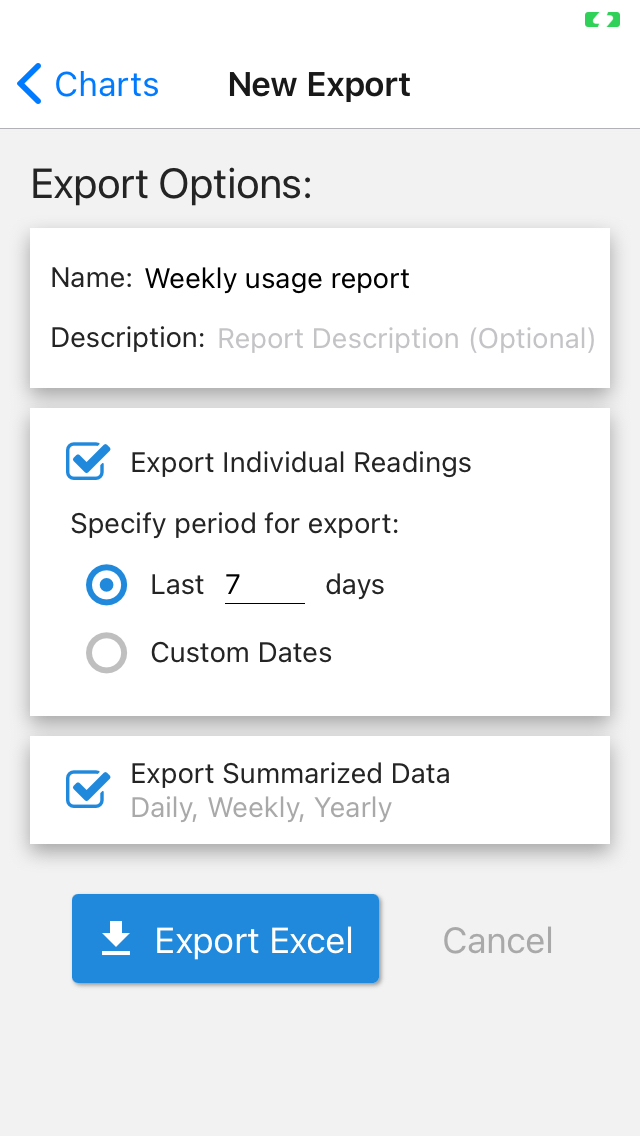Tap the Custom Dates label text
Screen dimensions: 640x1136
pyautogui.click(x=241, y=653)
